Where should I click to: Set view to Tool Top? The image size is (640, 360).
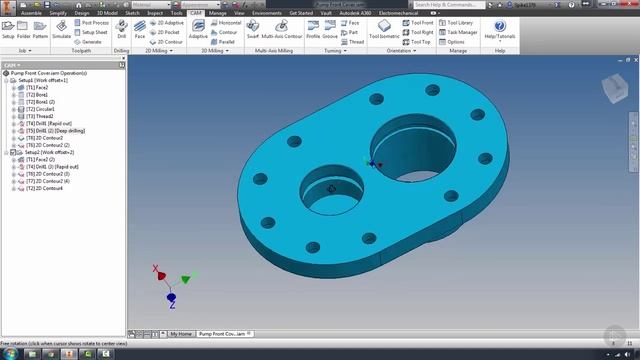pos(417,42)
